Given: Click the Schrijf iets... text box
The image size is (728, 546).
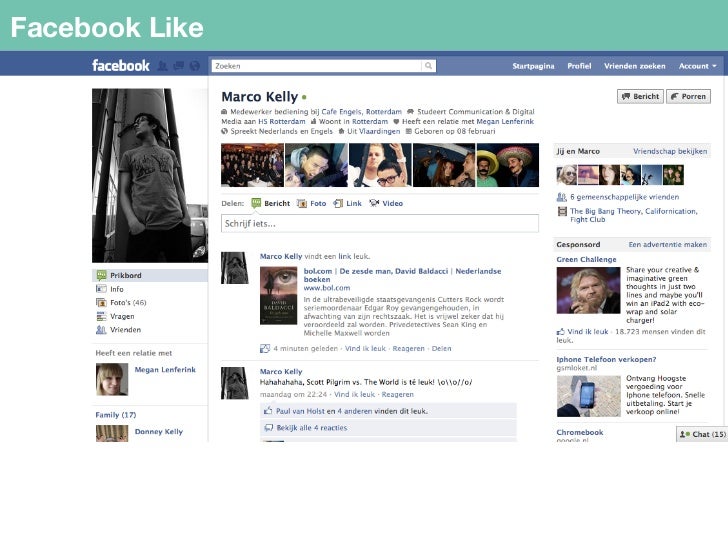Looking at the screenshot, I should (380, 223).
